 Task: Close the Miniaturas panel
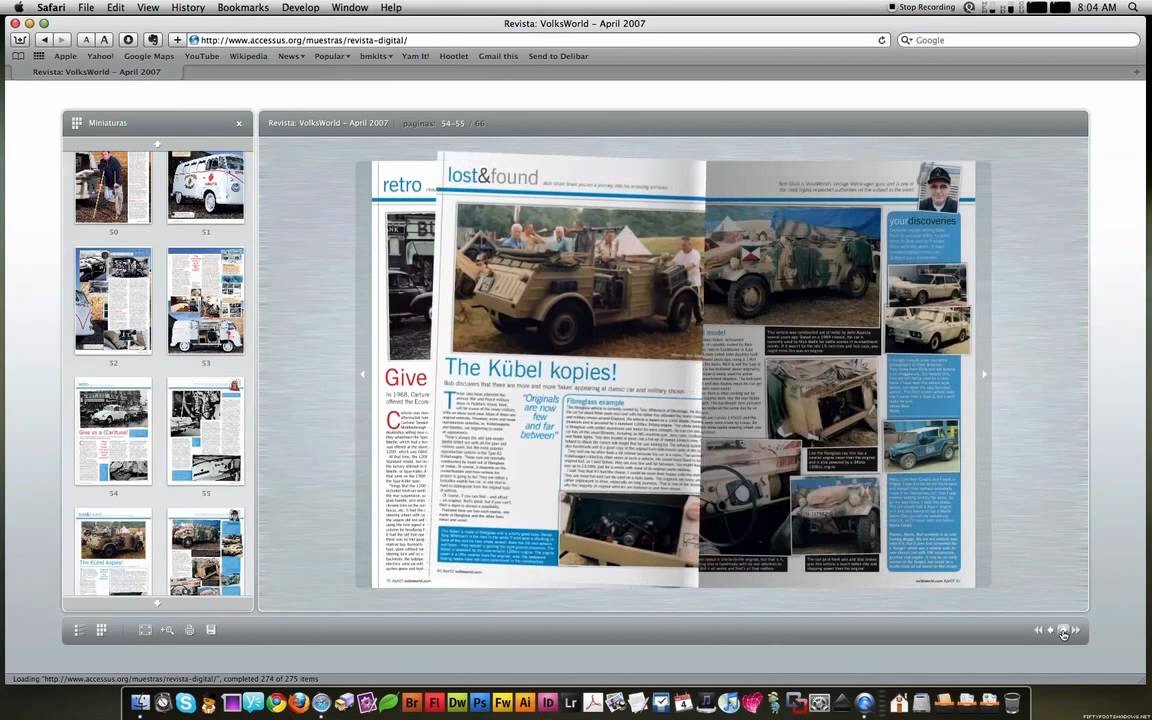[x=239, y=123]
